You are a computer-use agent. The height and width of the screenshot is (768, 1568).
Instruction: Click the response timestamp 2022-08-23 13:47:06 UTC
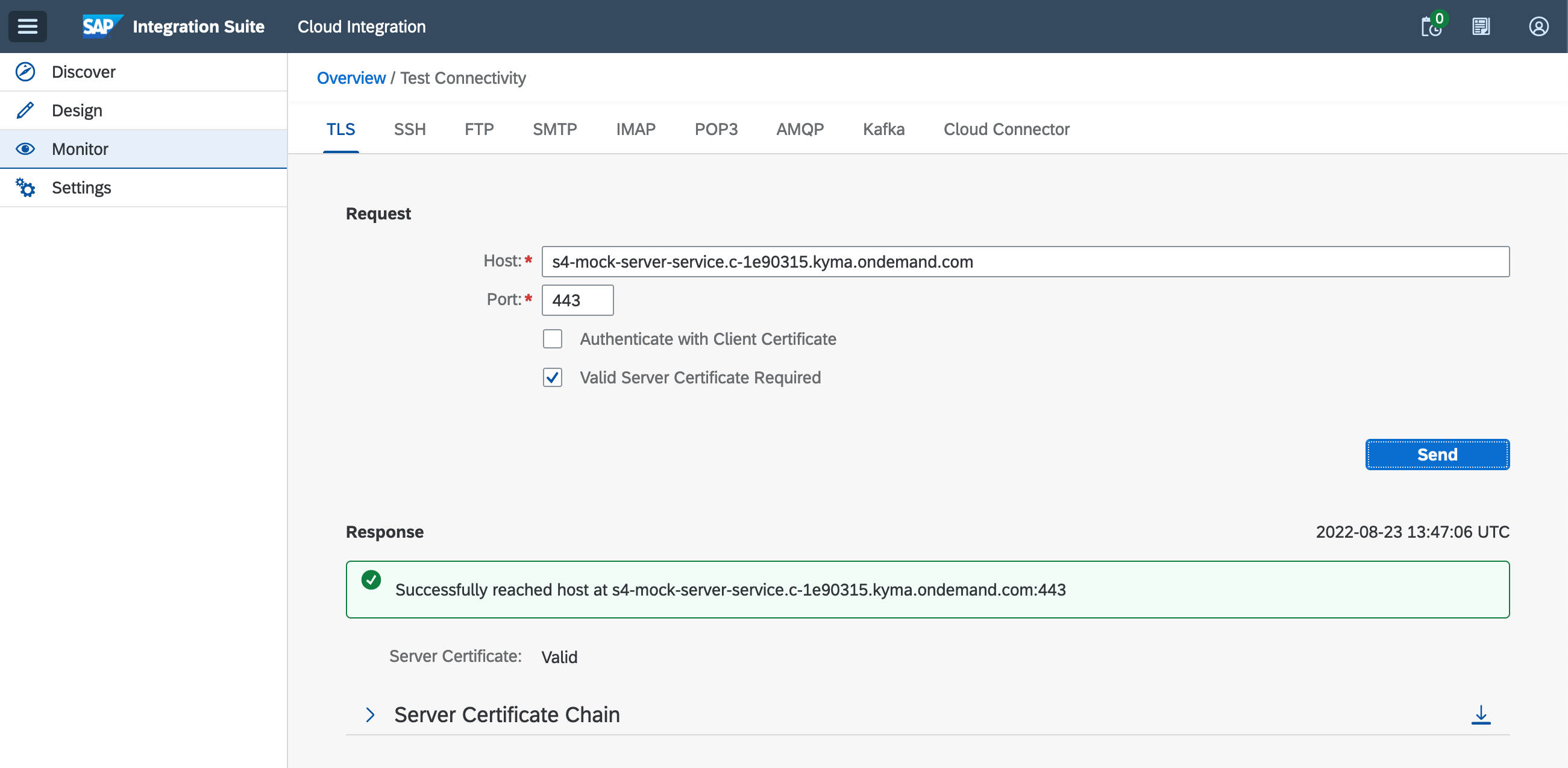(x=1412, y=532)
